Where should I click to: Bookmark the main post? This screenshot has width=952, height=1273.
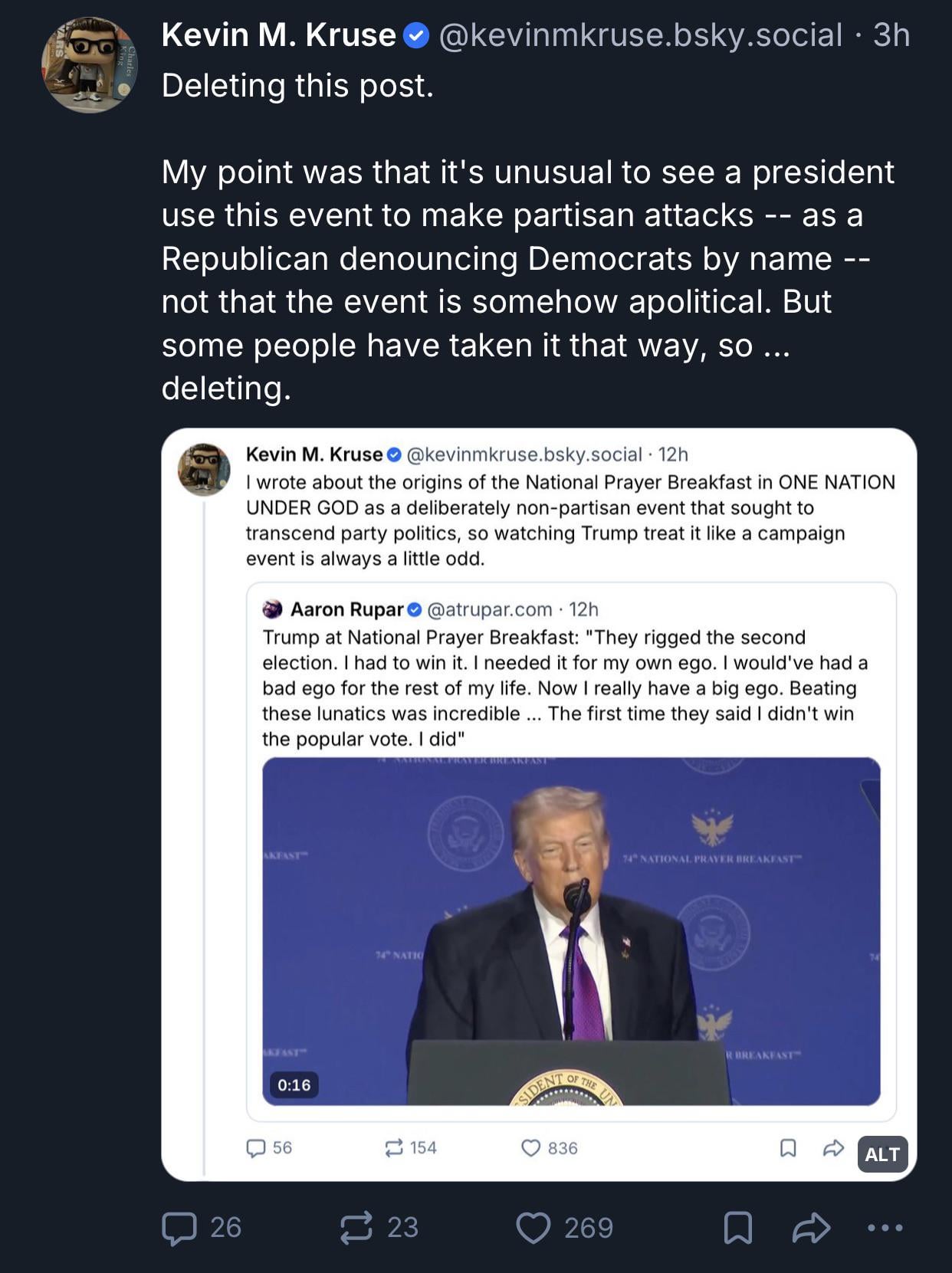(737, 1227)
